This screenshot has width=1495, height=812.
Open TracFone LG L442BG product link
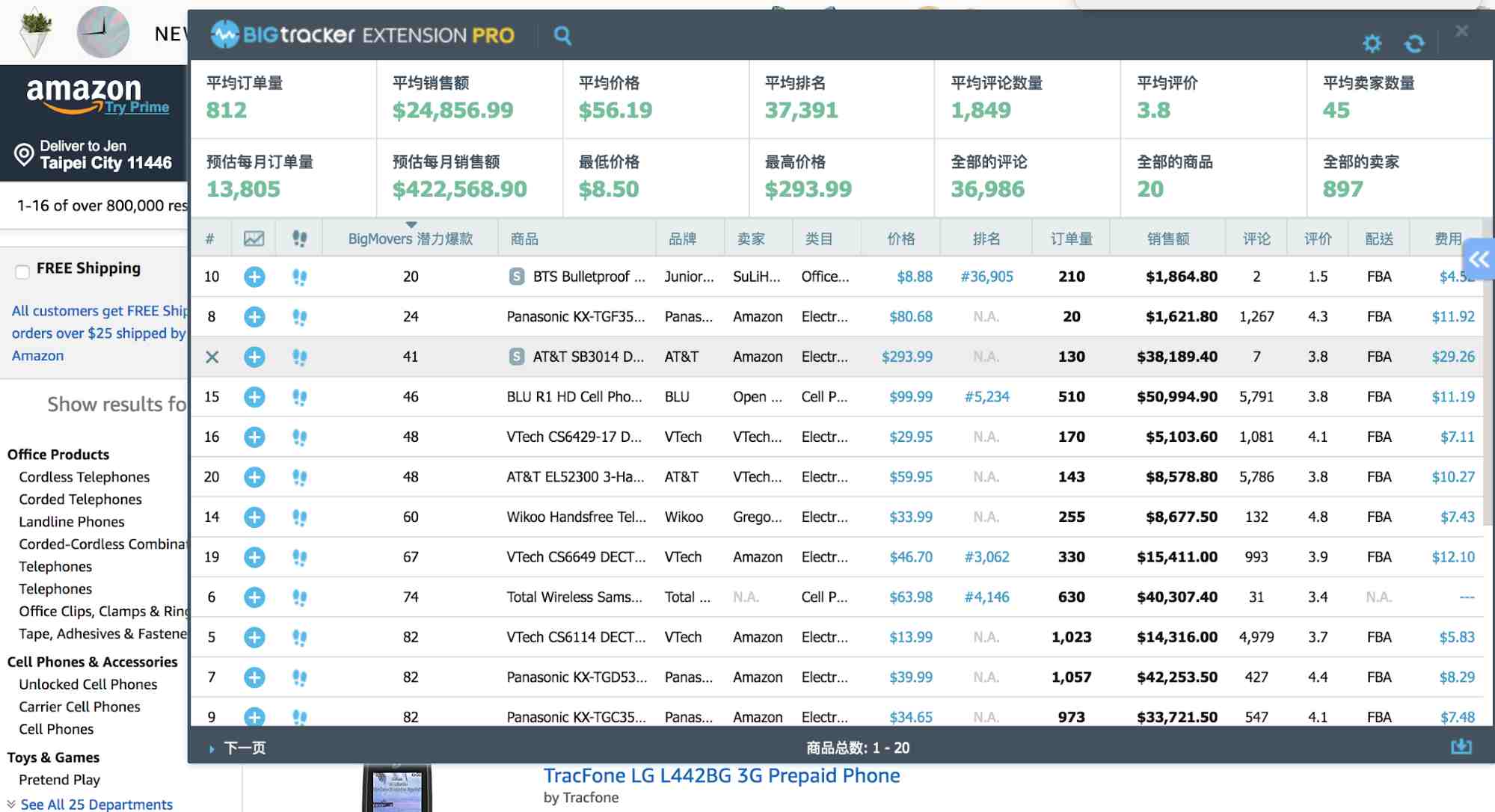click(722, 775)
